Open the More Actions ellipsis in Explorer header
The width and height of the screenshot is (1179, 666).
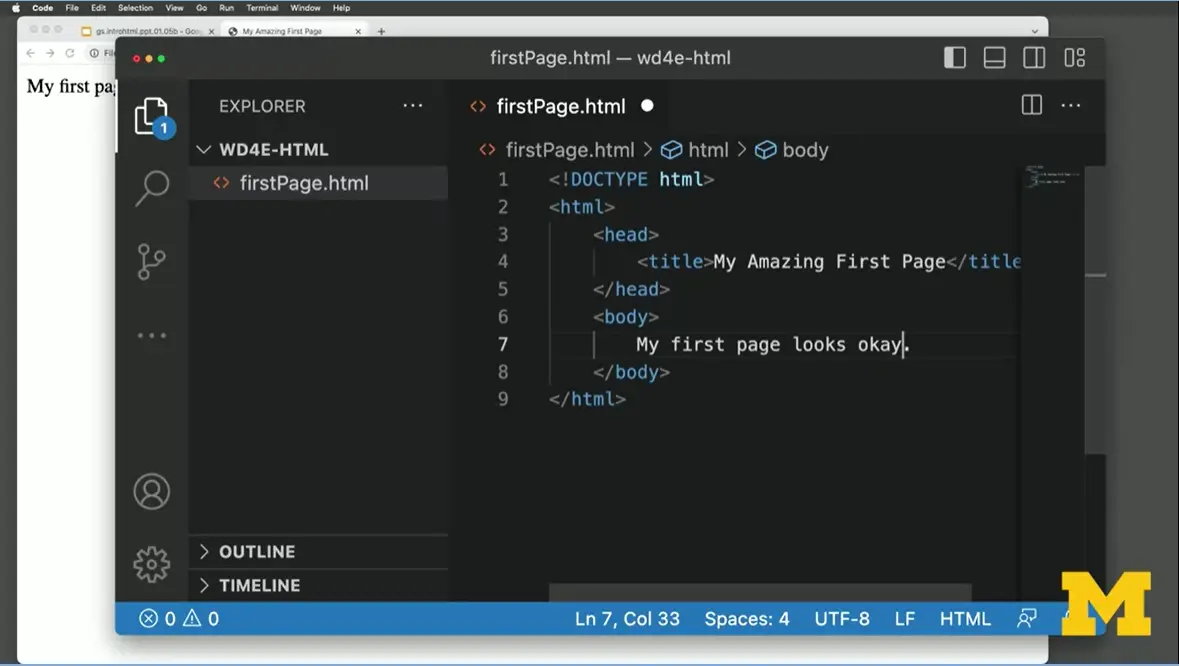413,106
